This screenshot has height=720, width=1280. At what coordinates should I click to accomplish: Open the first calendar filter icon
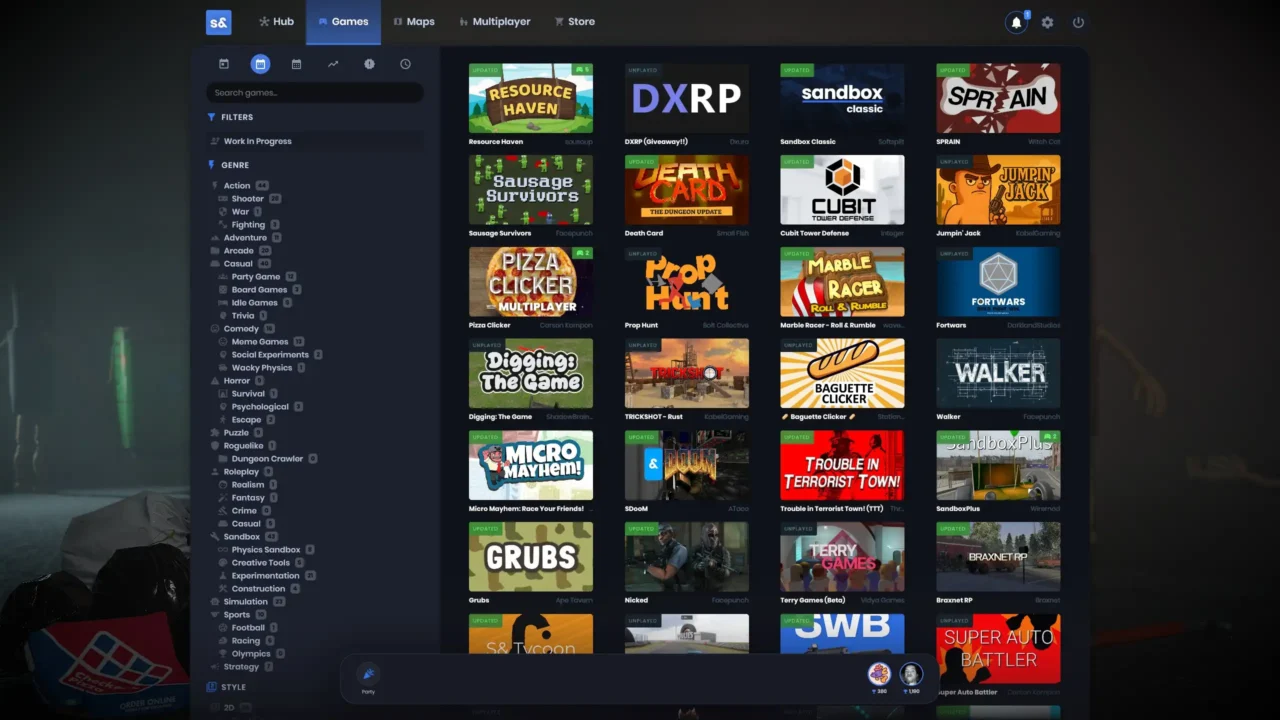pos(224,64)
